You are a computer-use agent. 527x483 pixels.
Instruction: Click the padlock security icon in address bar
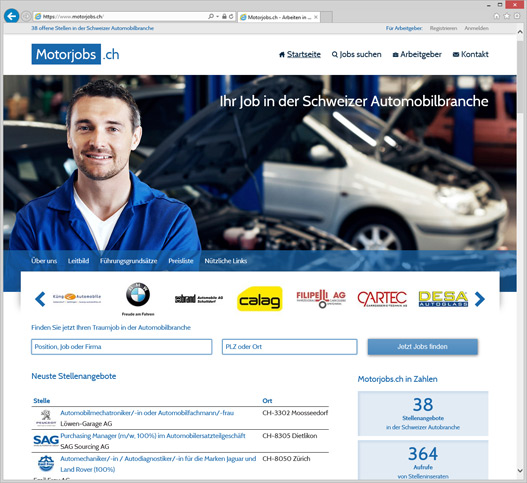pyautogui.click(x=224, y=16)
